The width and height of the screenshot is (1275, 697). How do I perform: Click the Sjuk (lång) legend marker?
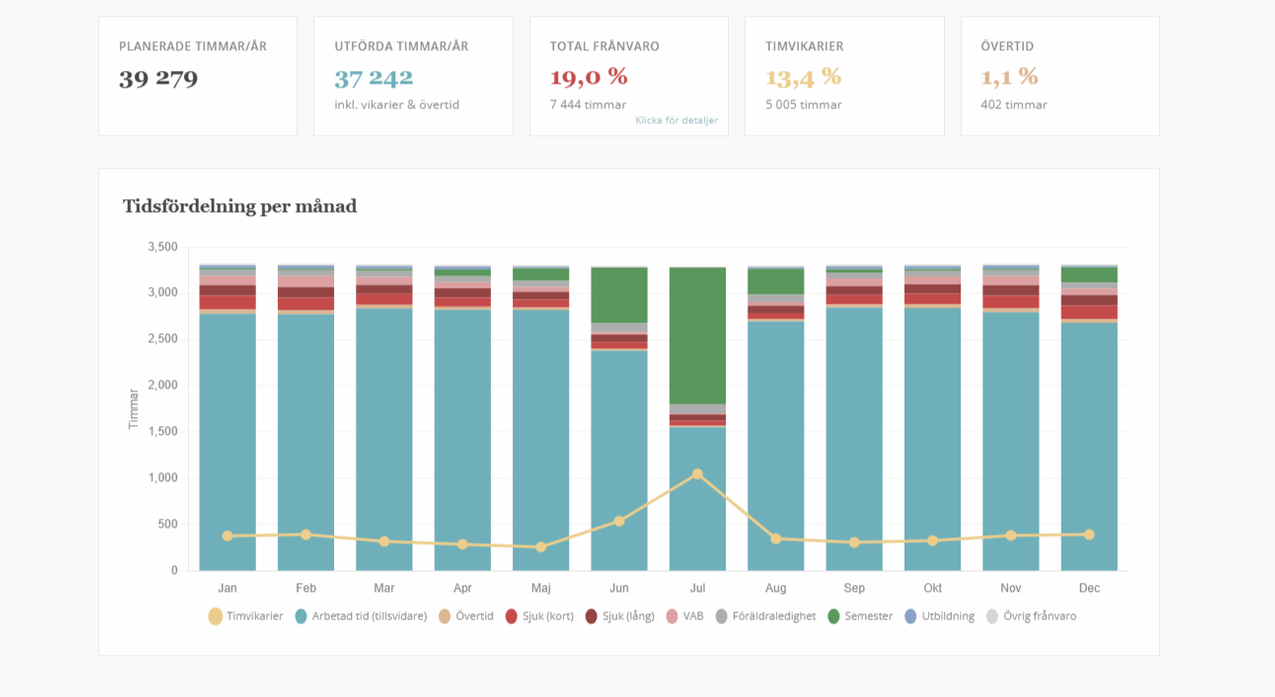(591, 616)
